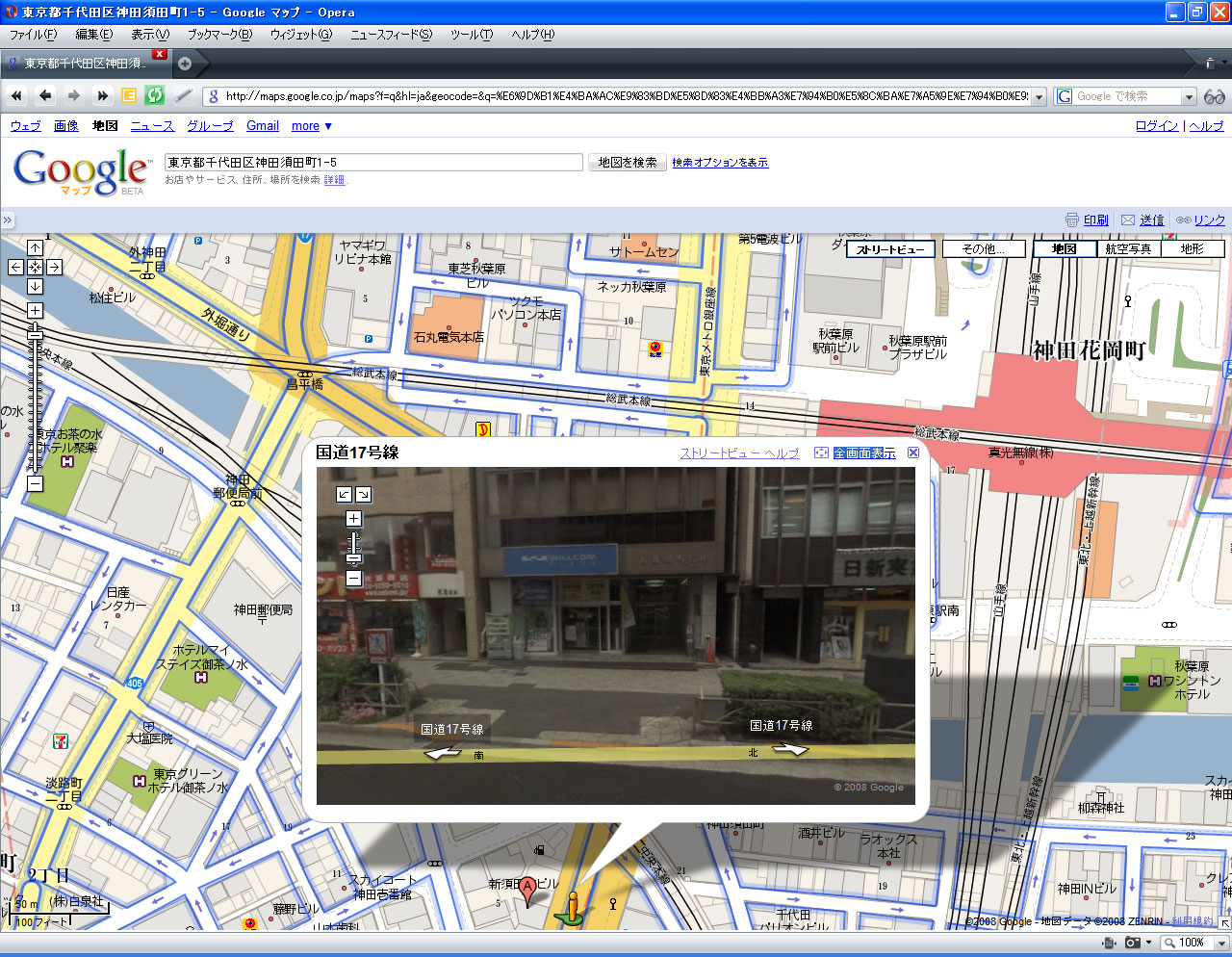The image size is (1232, 957).
Task: Click in the map address search field
Action: 373,163
